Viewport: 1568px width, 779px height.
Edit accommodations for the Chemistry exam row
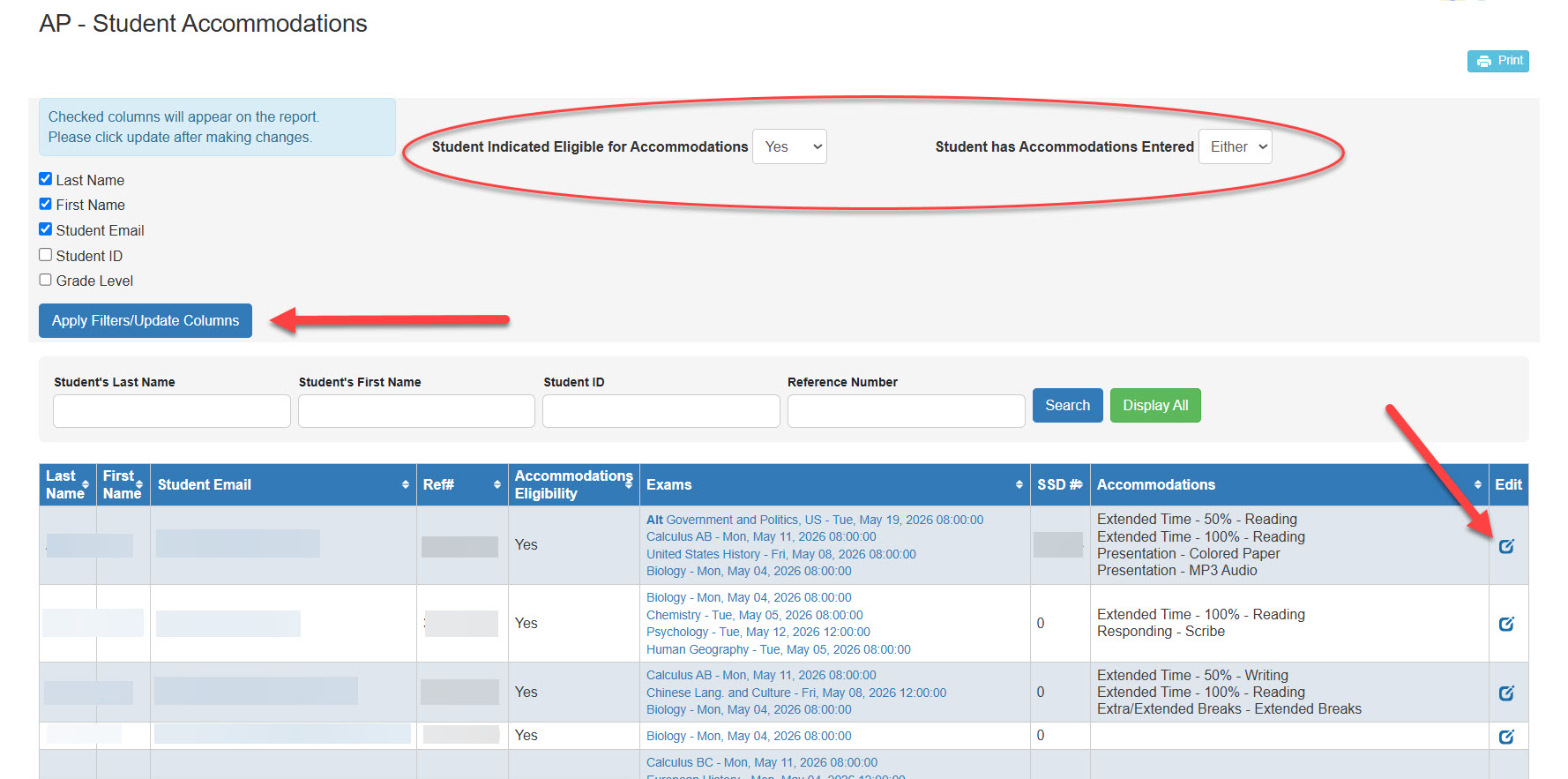coord(1506,624)
